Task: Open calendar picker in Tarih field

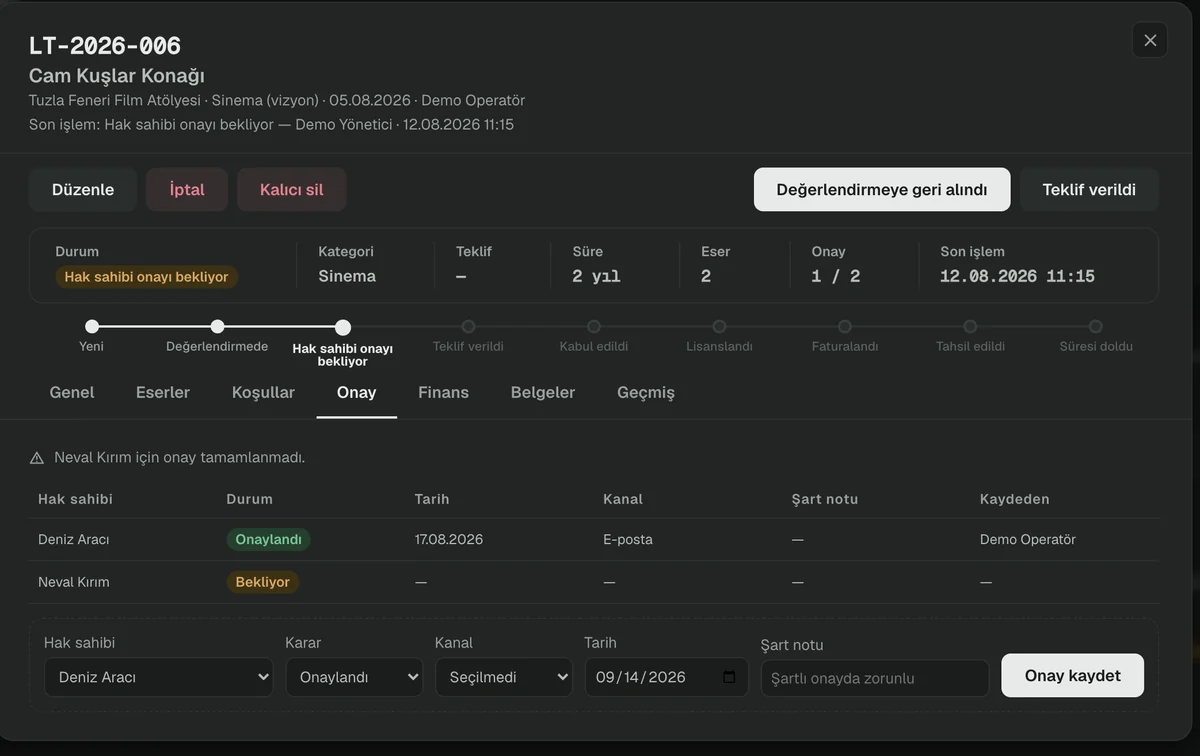Action: pos(729,677)
